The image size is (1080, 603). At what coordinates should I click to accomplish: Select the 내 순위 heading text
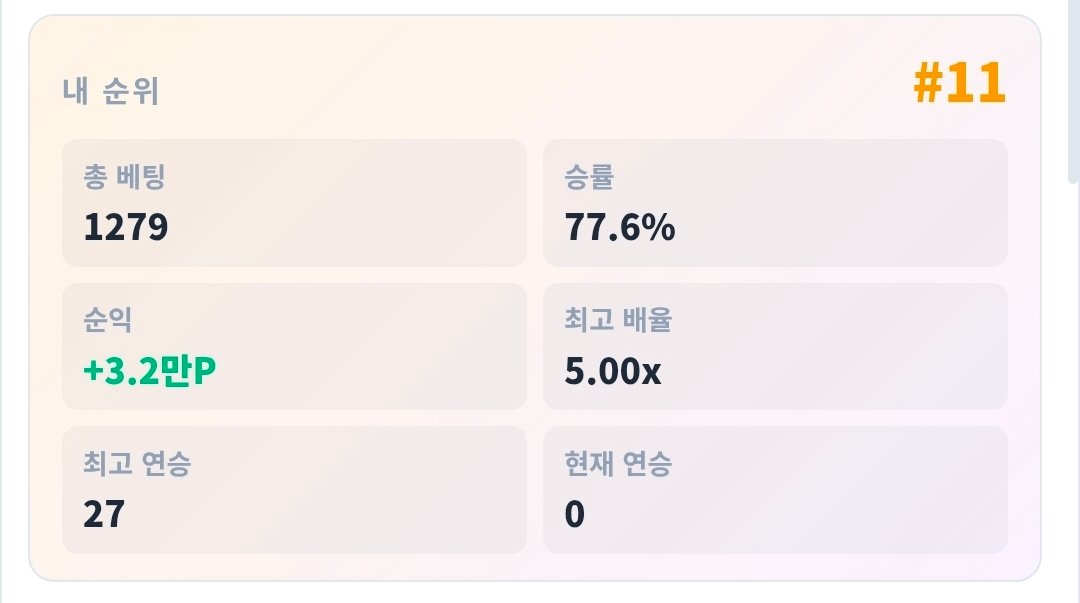click(x=111, y=91)
